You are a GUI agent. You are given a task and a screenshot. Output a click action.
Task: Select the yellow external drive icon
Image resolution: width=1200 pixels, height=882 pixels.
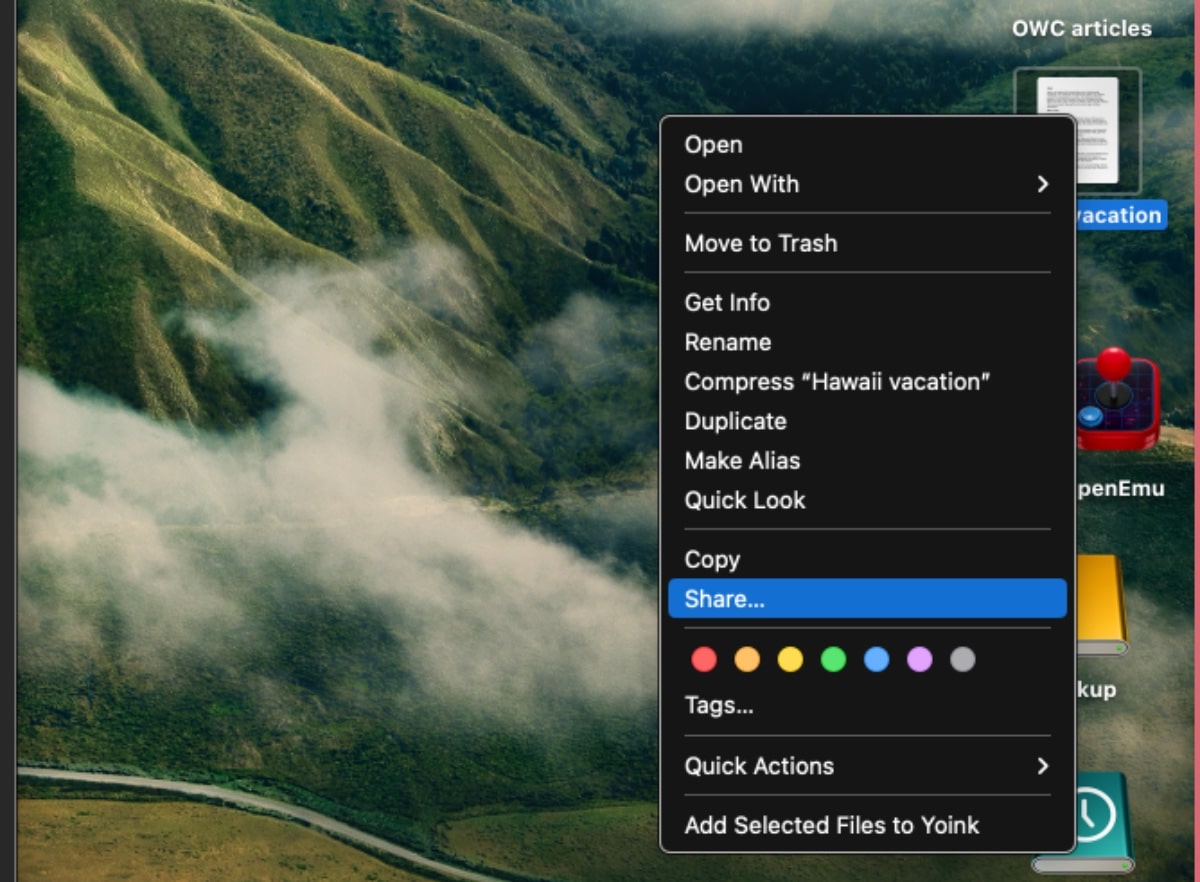pyautogui.click(x=1100, y=605)
